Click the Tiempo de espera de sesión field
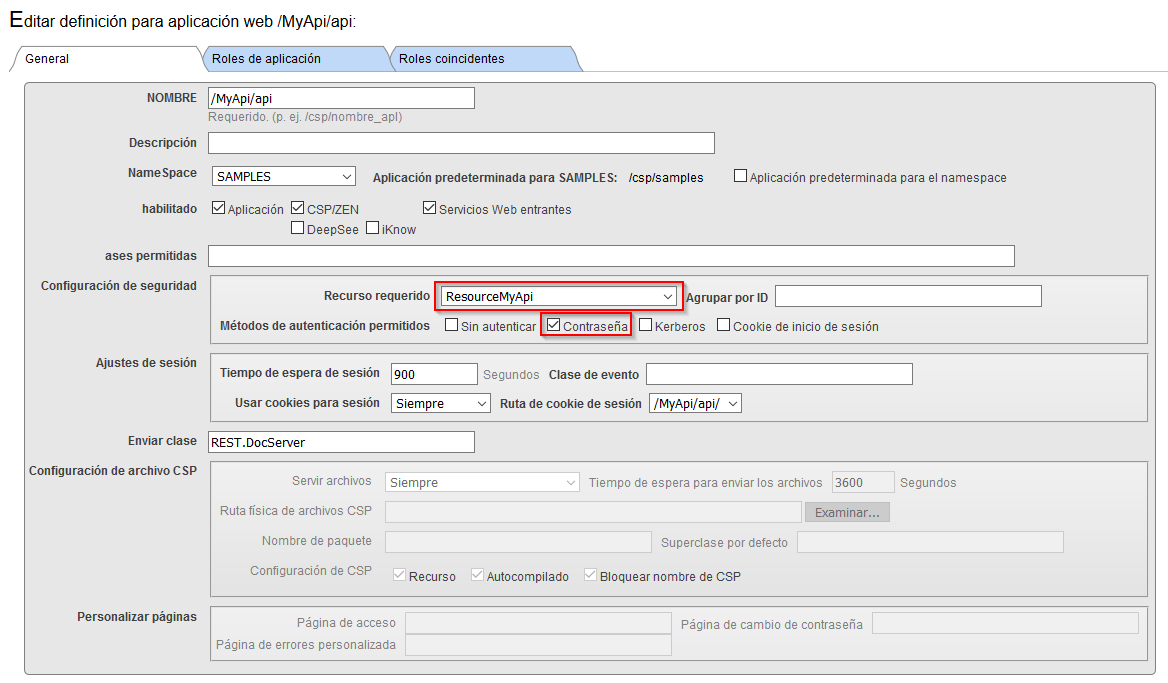This screenshot has height=683, width=1168. click(434, 374)
